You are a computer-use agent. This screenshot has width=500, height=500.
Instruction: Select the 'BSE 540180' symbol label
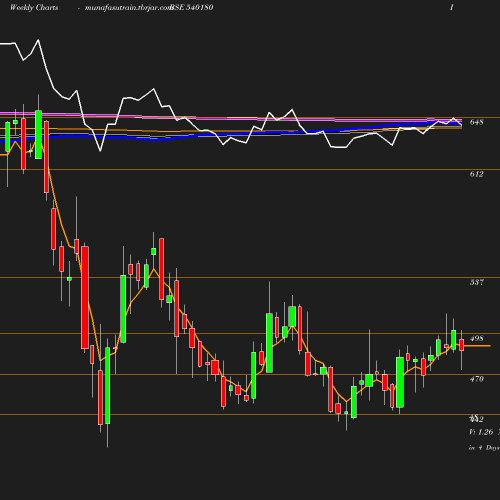pos(192,7)
